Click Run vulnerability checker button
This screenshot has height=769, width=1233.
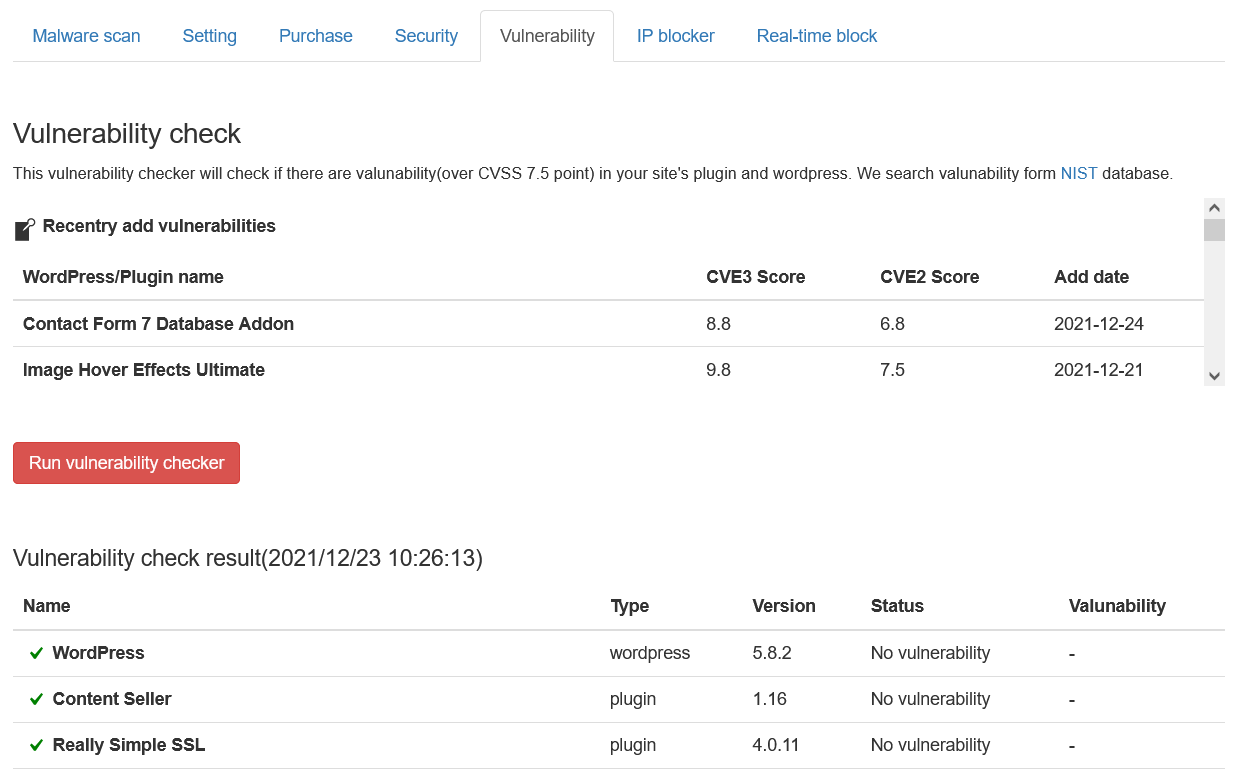(x=126, y=463)
